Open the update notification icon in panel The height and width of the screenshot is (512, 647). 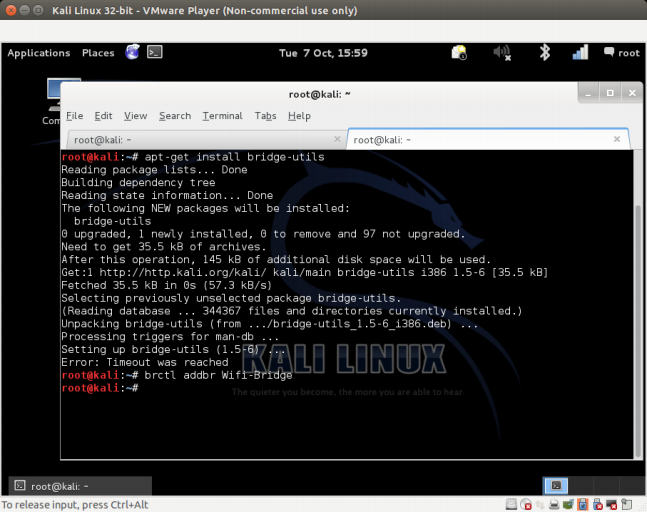(x=459, y=53)
